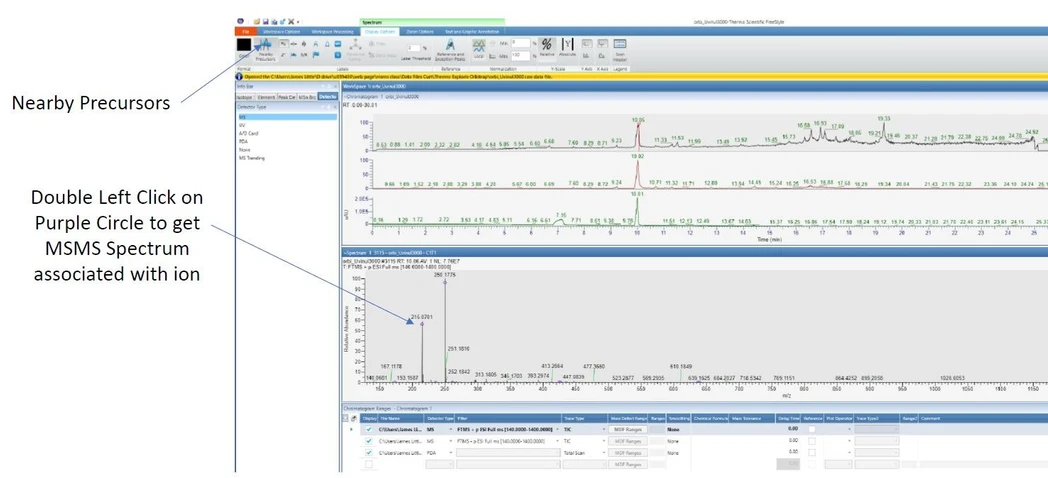Click the blue rectangle icon in Labels top row
Image resolution: width=1048 pixels, height=478 pixels.
point(338,43)
